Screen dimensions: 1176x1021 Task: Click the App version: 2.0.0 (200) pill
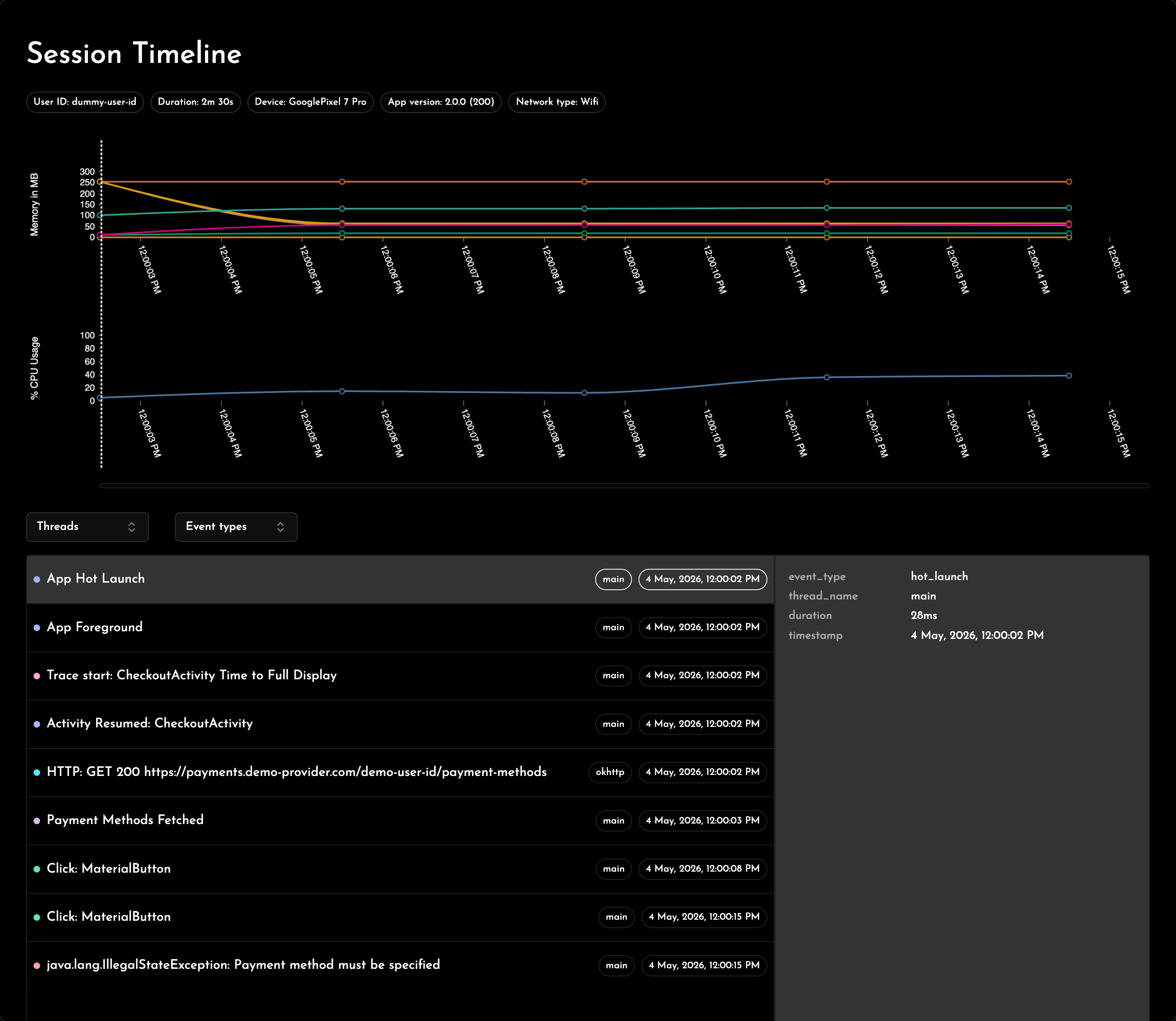point(441,102)
